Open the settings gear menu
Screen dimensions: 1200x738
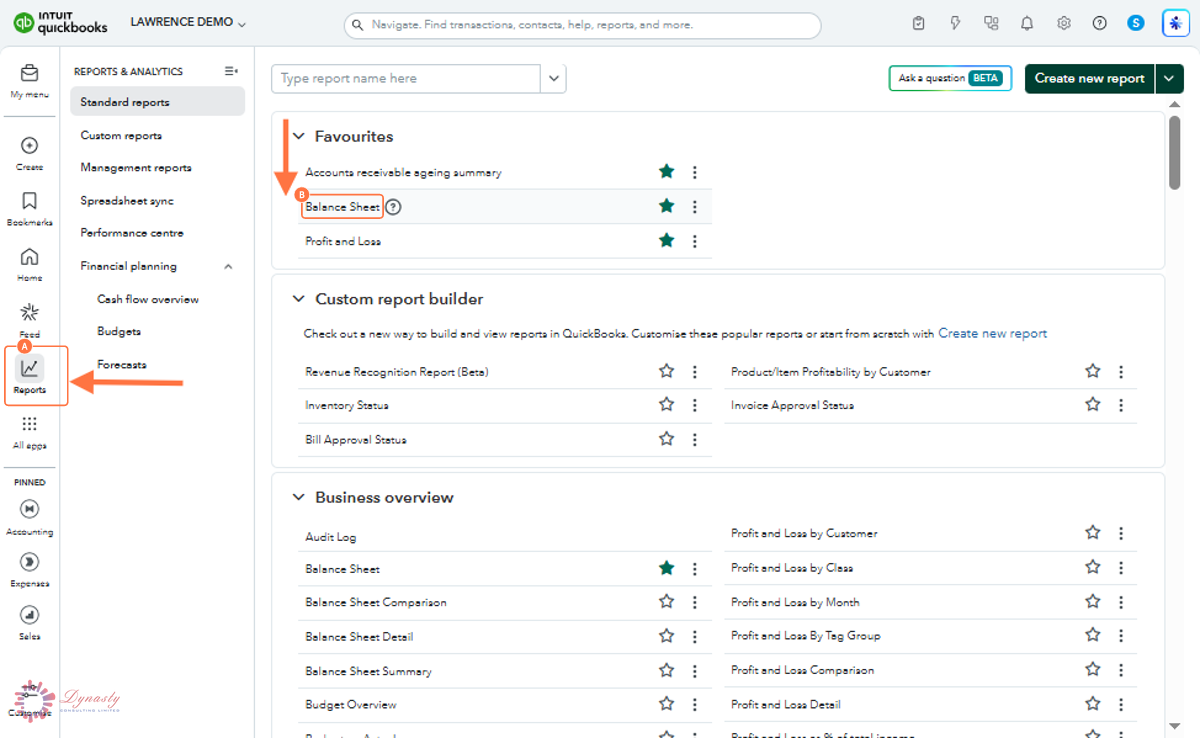[1064, 23]
